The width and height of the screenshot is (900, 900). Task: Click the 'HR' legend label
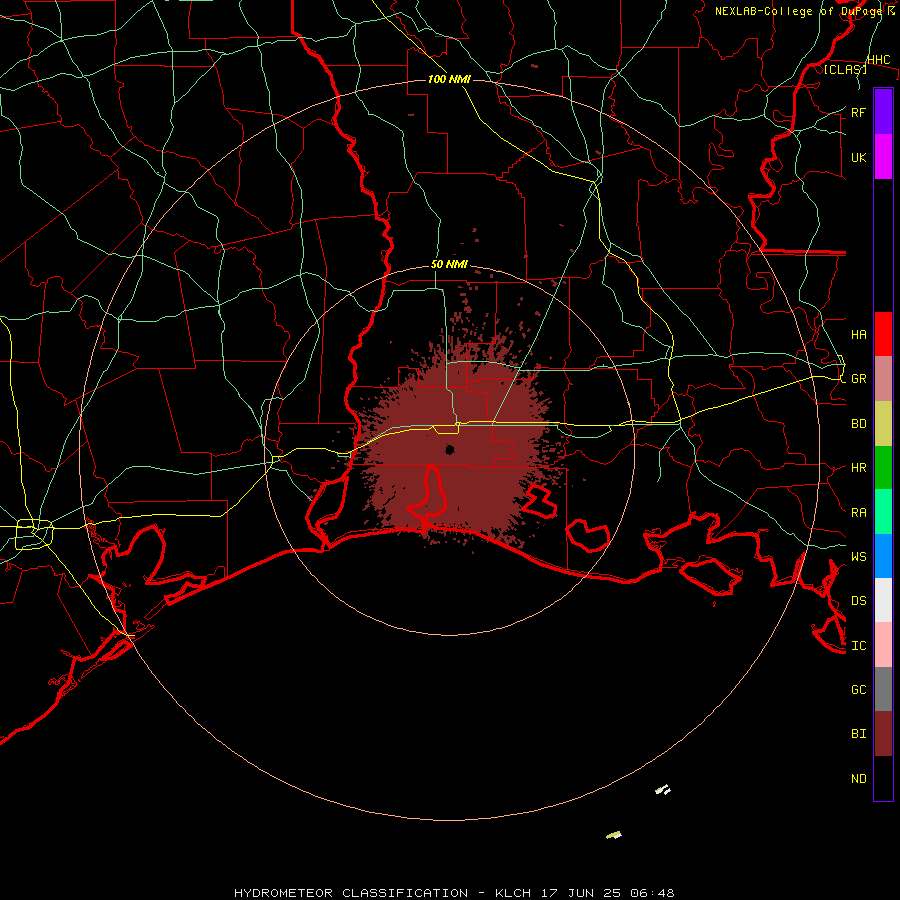[858, 468]
